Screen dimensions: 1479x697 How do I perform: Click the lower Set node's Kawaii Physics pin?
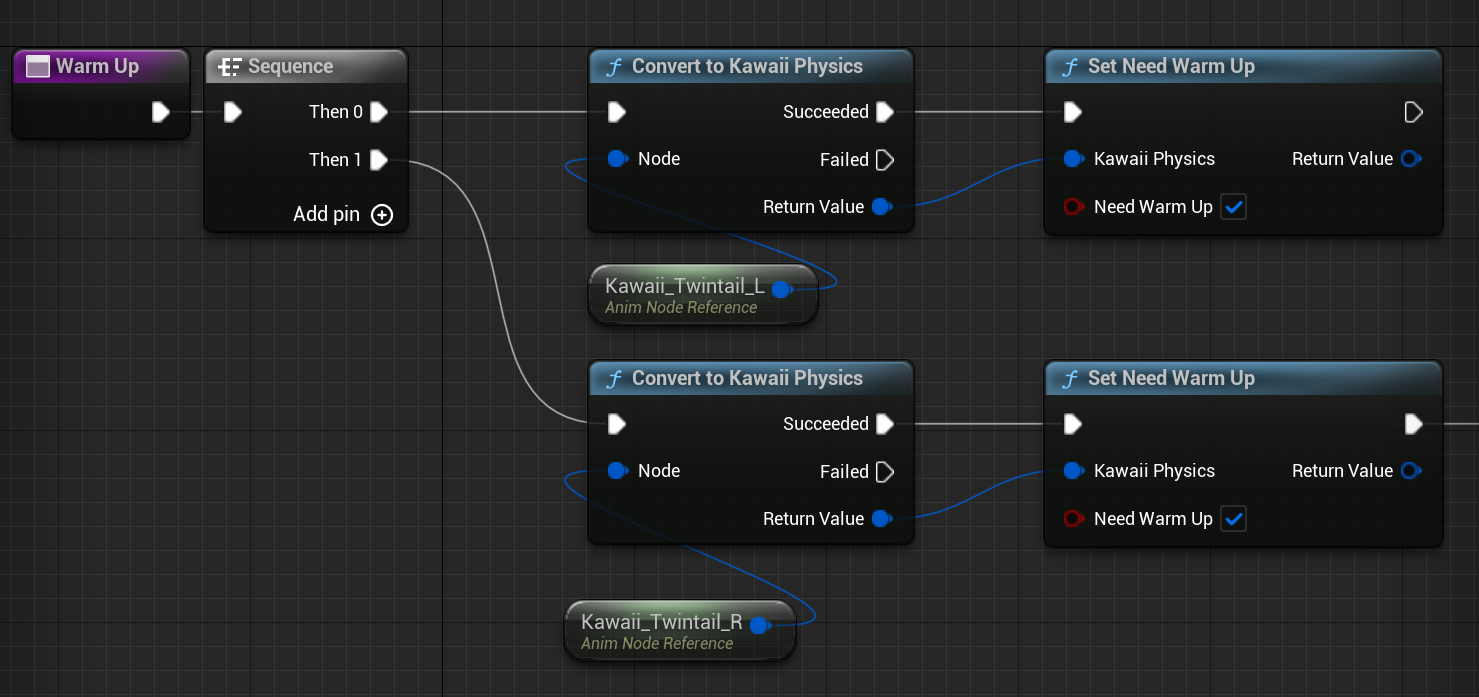(x=1074, y=471)
